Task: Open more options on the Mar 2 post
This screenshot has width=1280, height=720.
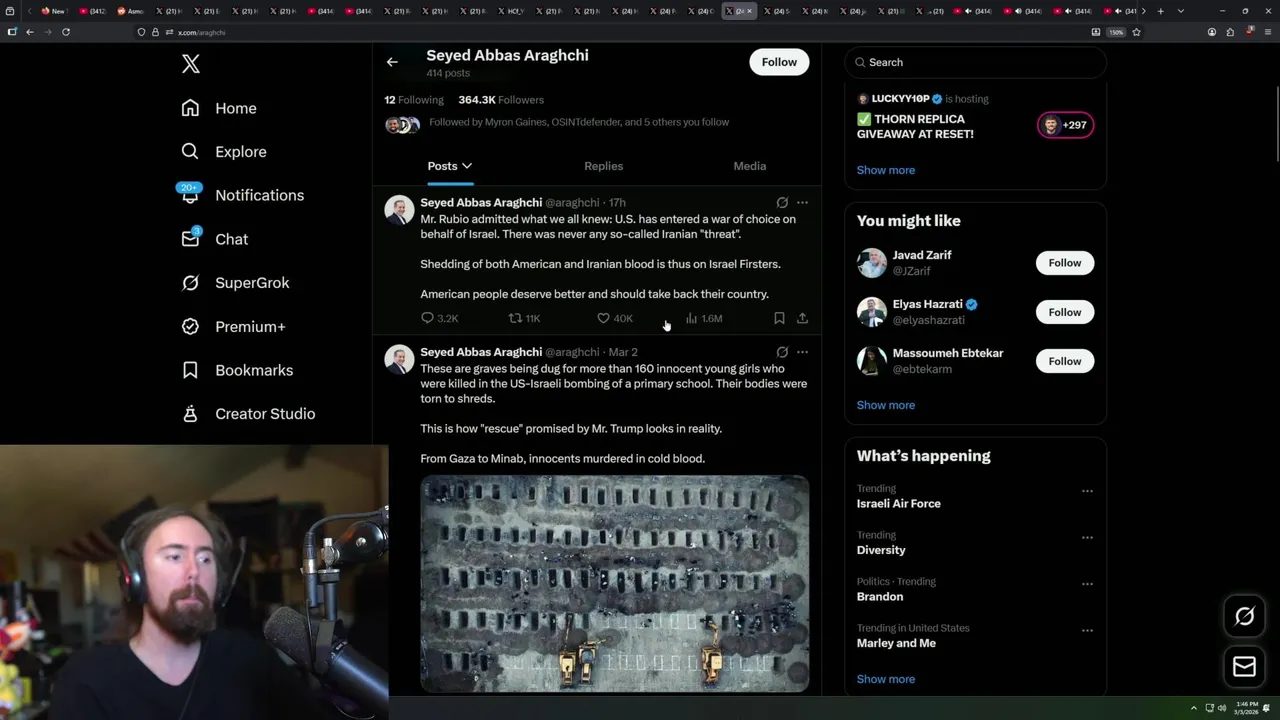Action: click(802, 352)
